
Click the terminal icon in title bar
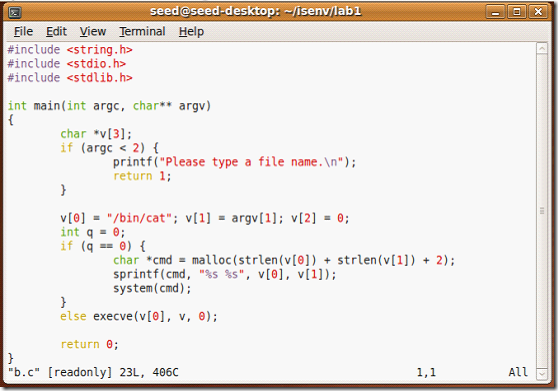(15, 12)
